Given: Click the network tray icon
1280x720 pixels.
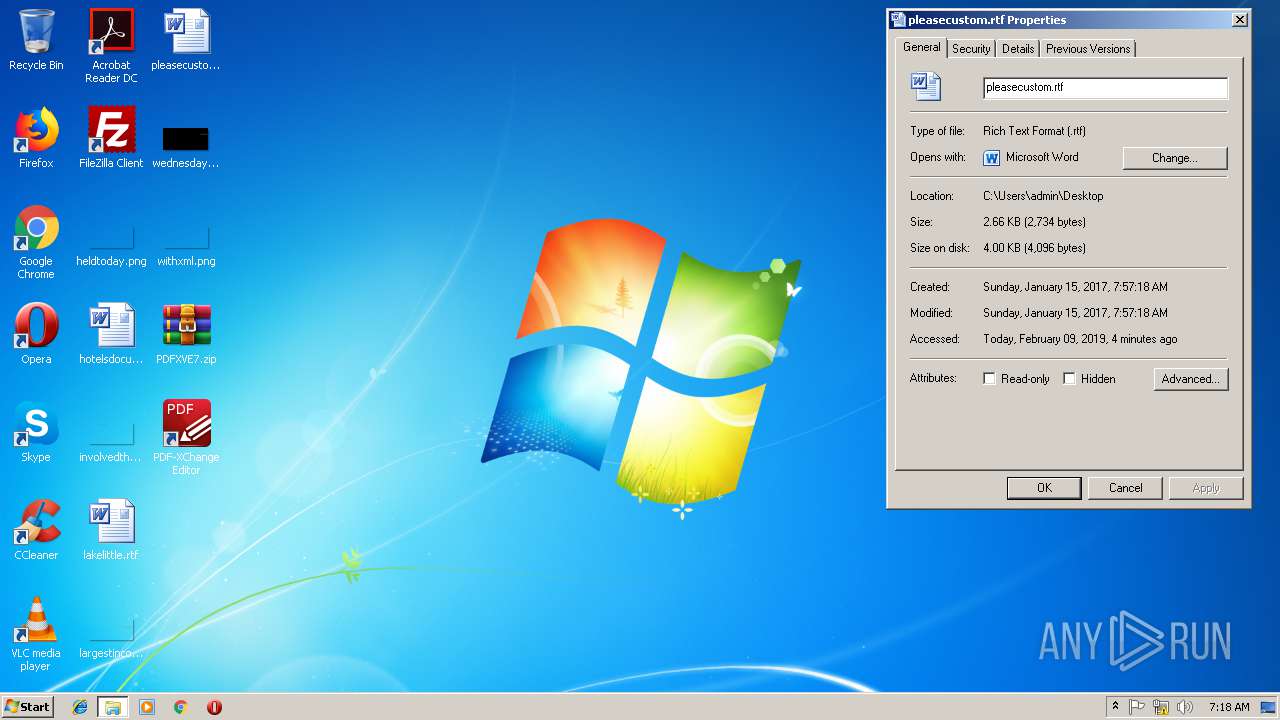Looking at the screenshot, I should coord(1161,707).
